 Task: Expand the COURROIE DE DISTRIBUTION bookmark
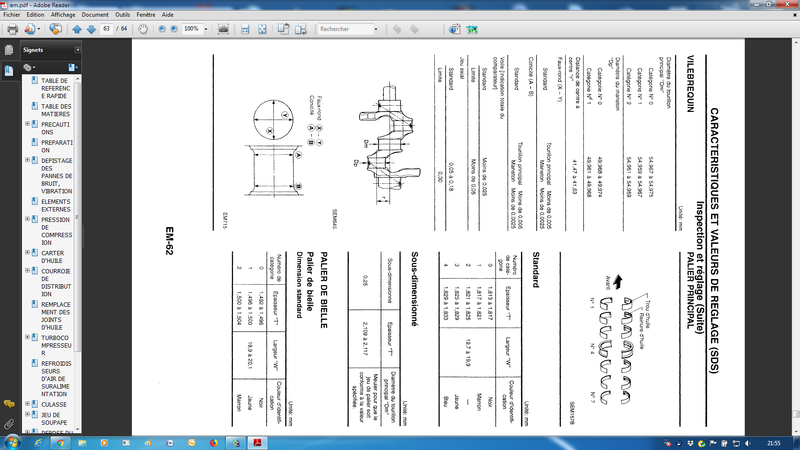coord(28,270)
